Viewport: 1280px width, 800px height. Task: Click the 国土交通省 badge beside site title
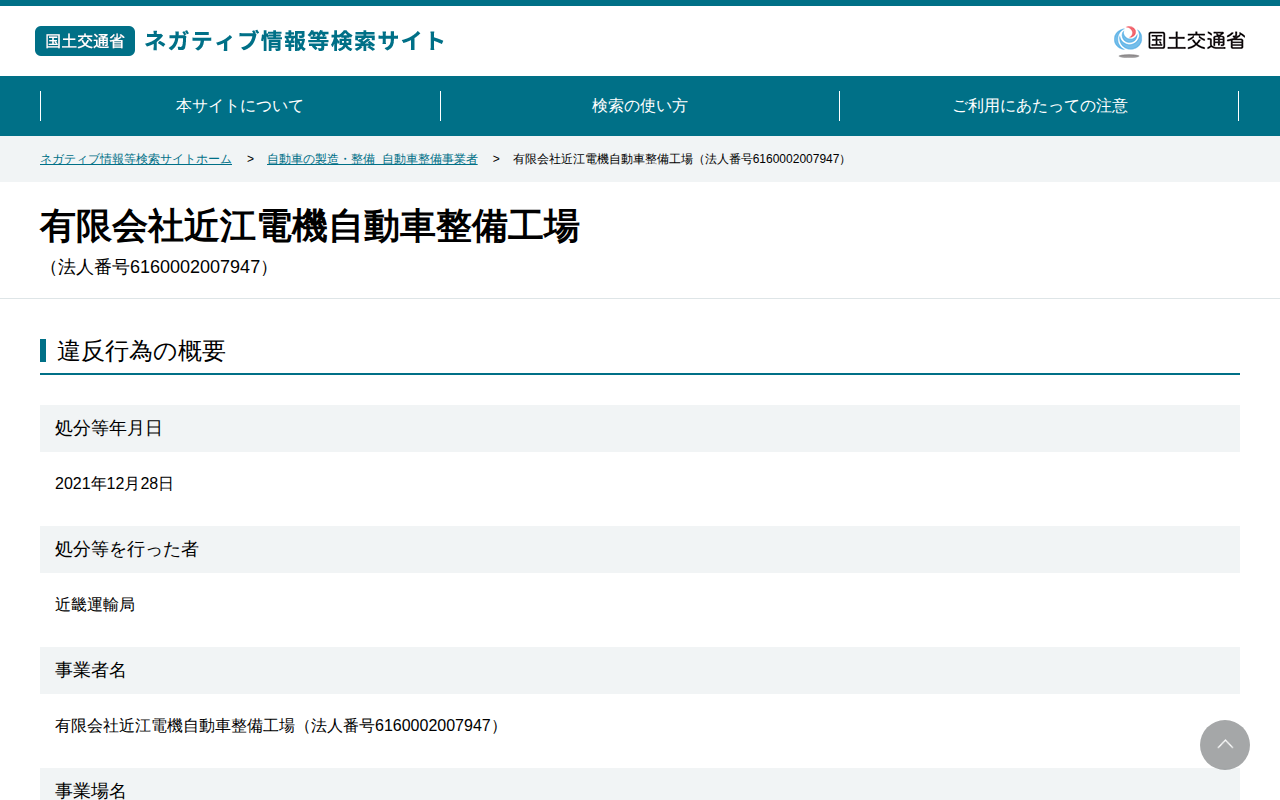coord(85,41)
